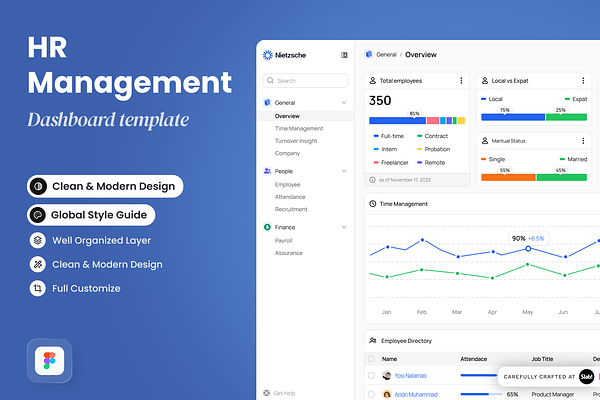Image resolution: width=600 pixels, height=400 pixels.
Task: Click the search magnifier icon
Action: click(271, 80)
